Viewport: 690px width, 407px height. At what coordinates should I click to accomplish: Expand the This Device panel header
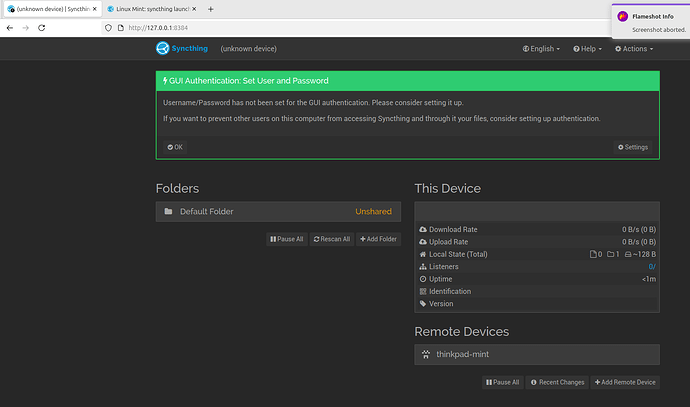[x=537, y=212]
